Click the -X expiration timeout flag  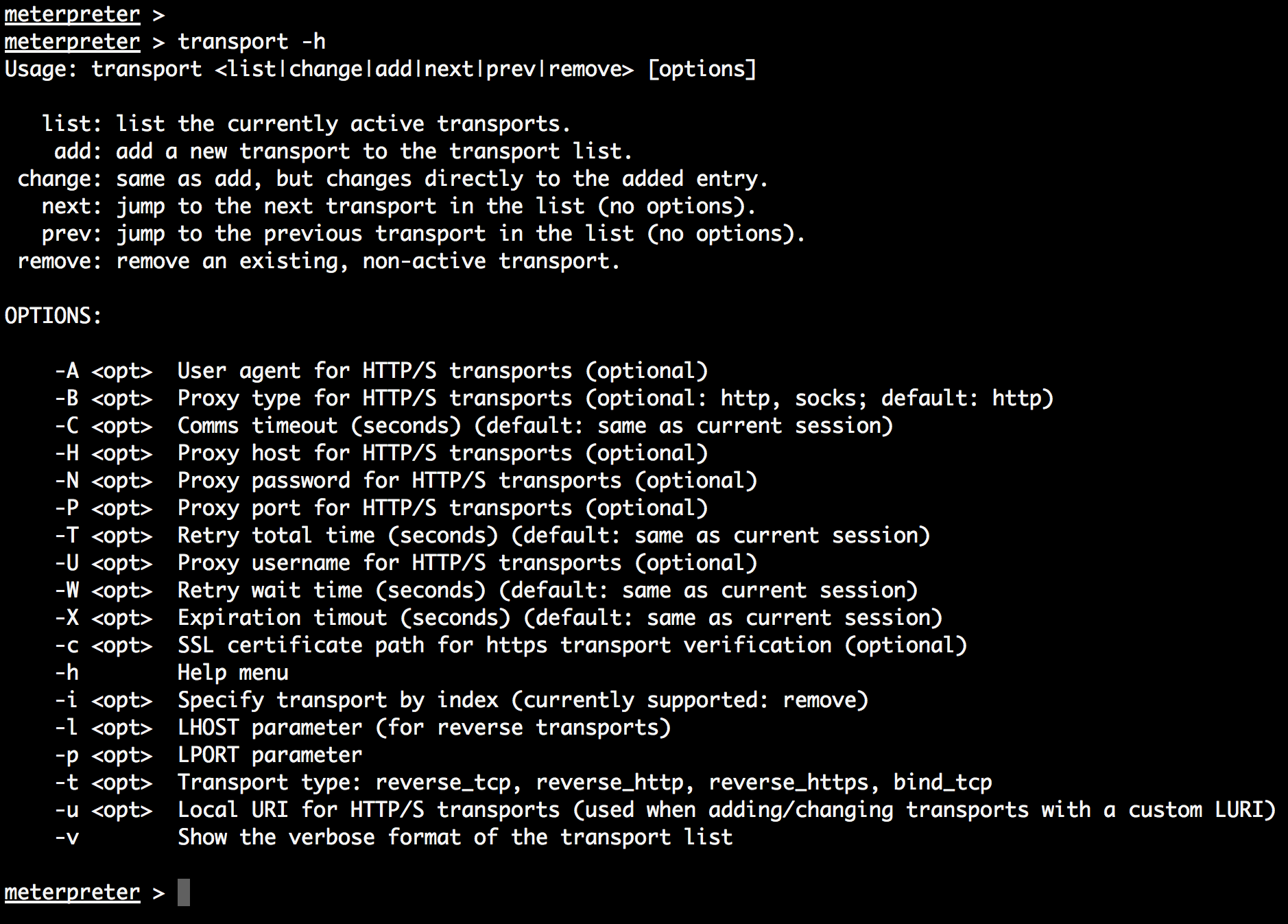pos(67,618)
